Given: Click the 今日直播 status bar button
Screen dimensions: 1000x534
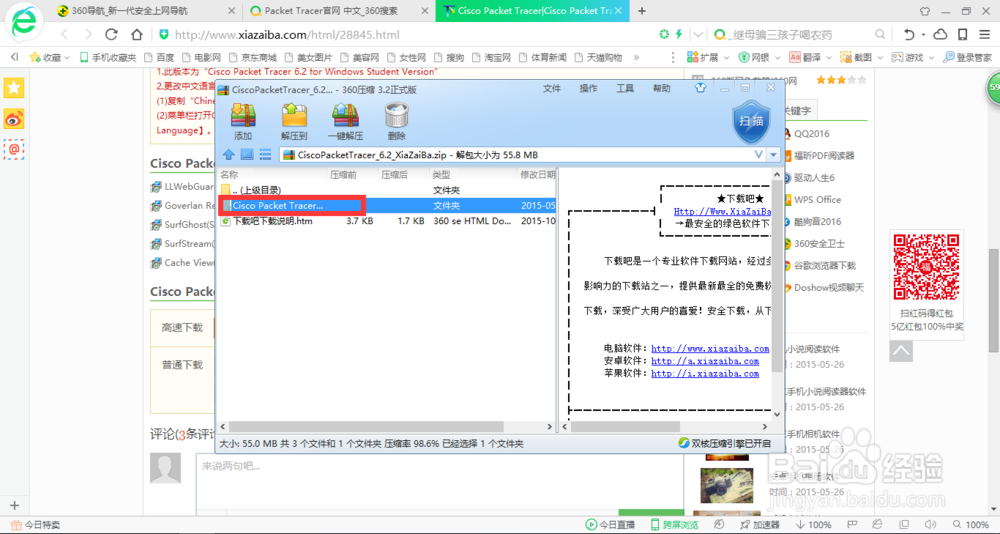Looking at the screenshot, I should click(610, 525).
